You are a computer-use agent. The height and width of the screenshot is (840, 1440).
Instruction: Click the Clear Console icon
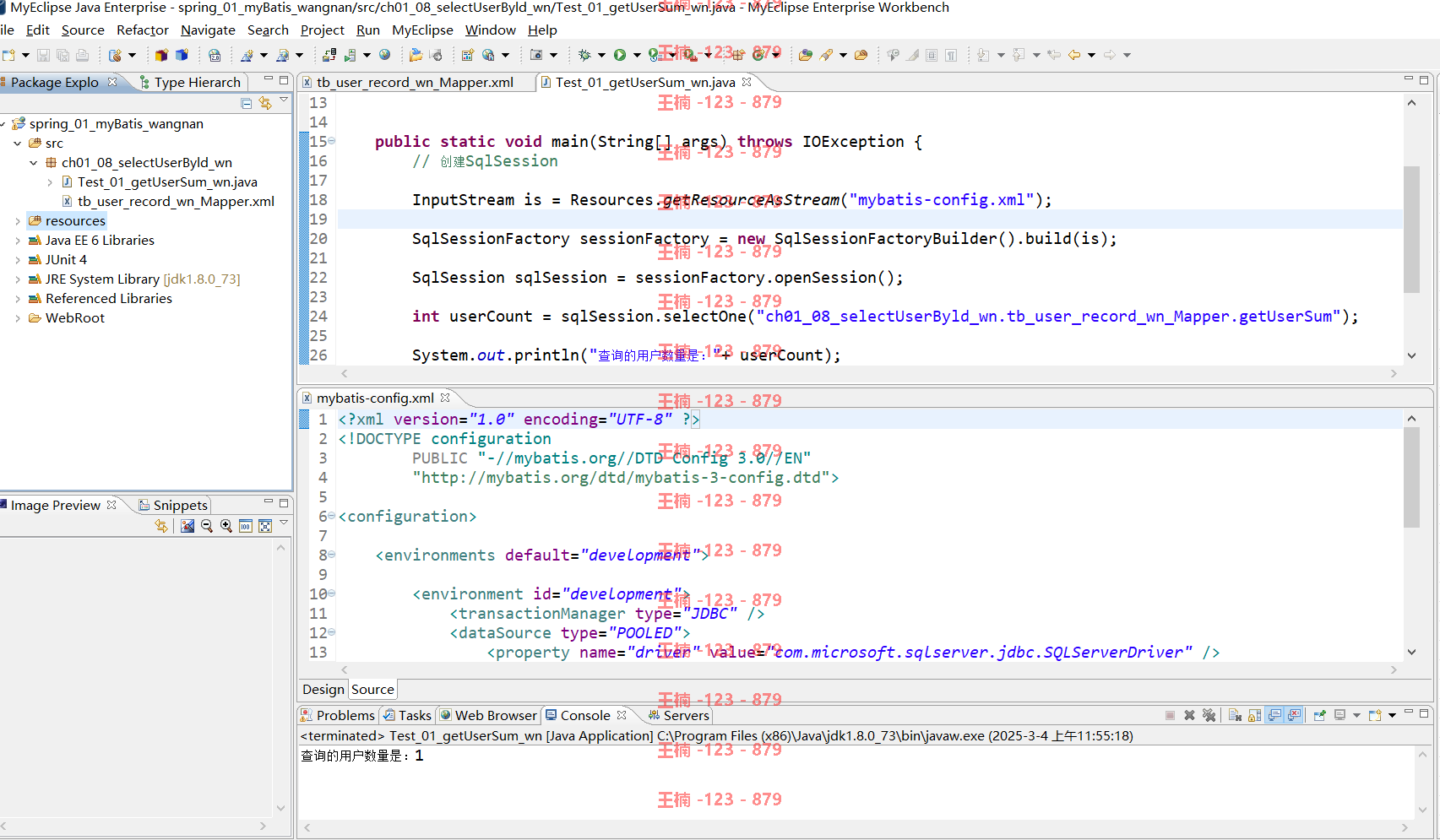(x=1235, y=715)
